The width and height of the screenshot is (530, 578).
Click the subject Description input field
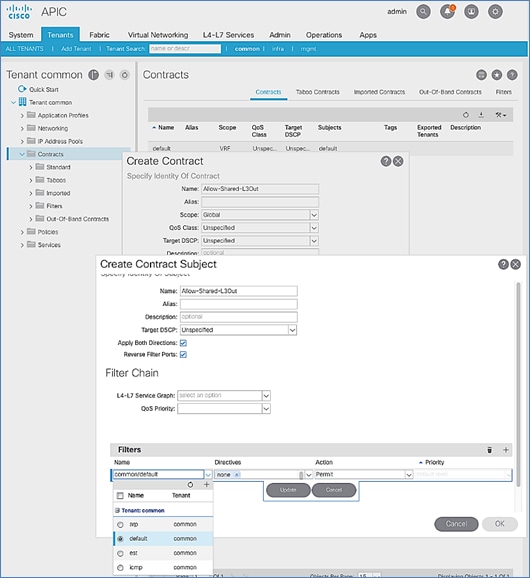pyautogui.click(x=238, y=317)
